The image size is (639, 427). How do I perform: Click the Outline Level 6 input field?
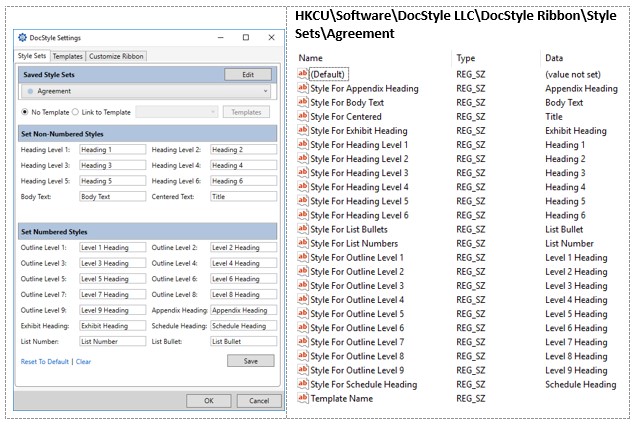tap(244, 279)
